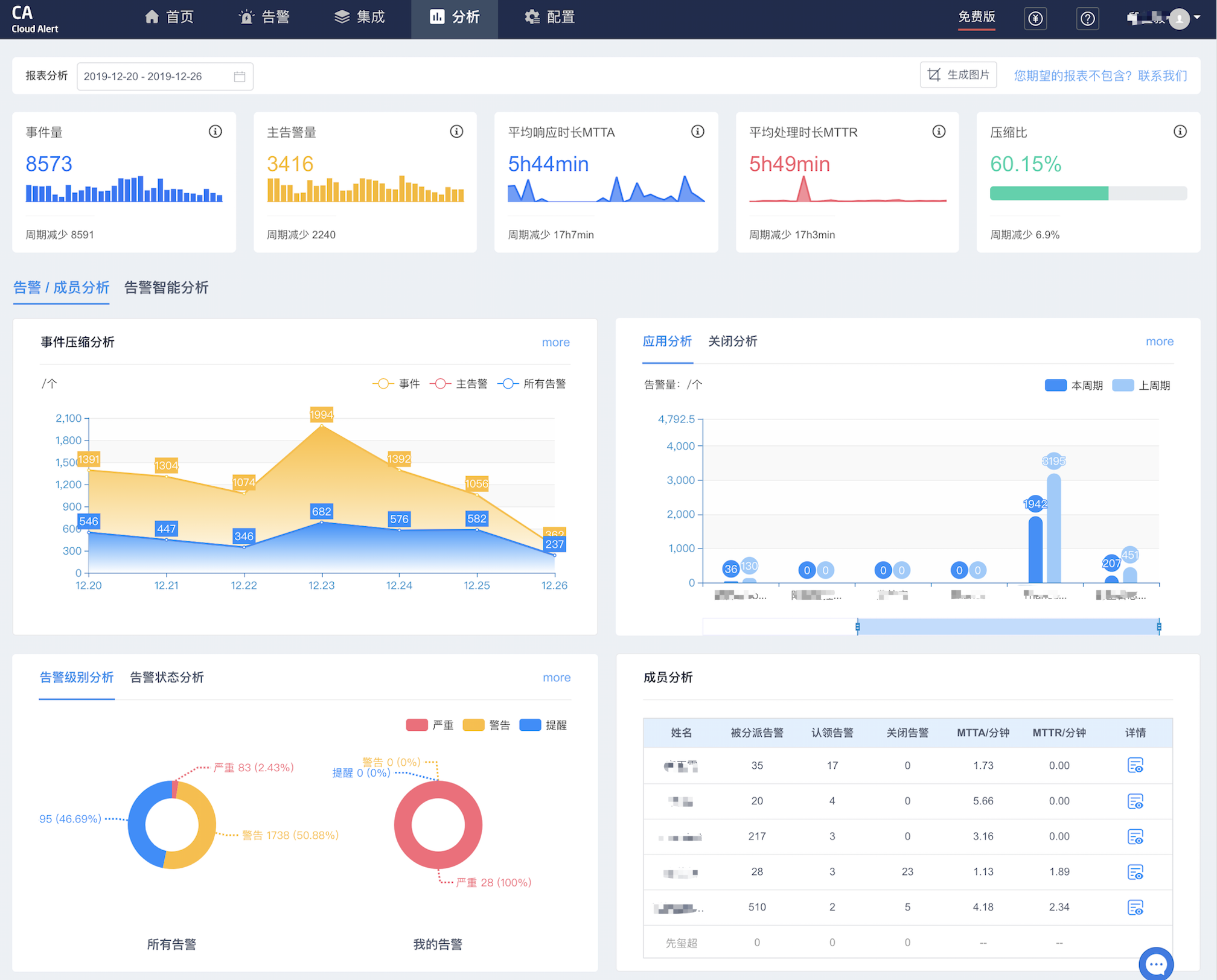Expand the user account dropdown arrow

pyautogui.click(x=1197, y=17)
